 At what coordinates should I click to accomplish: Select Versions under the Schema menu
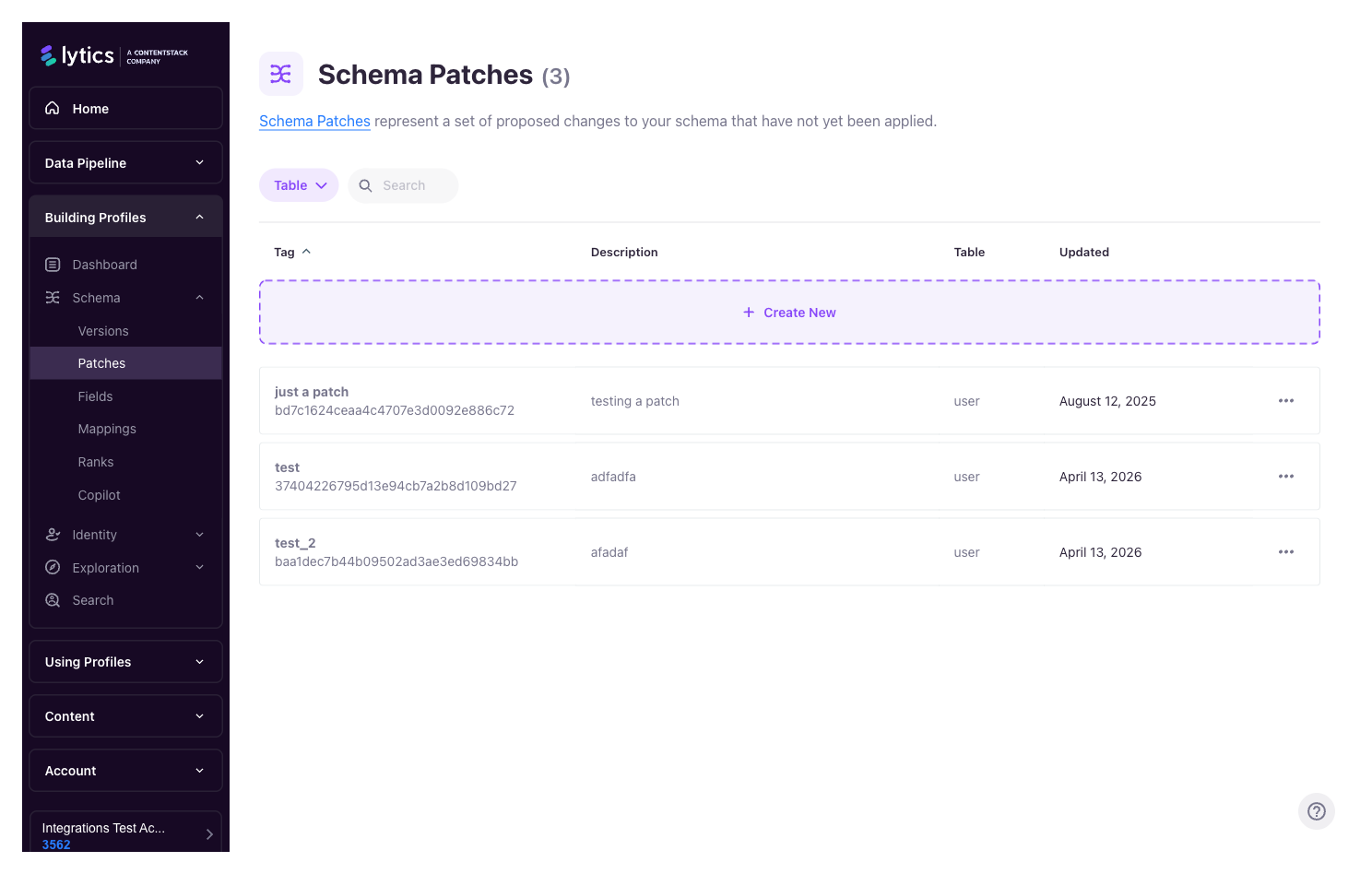pos(102,330)
